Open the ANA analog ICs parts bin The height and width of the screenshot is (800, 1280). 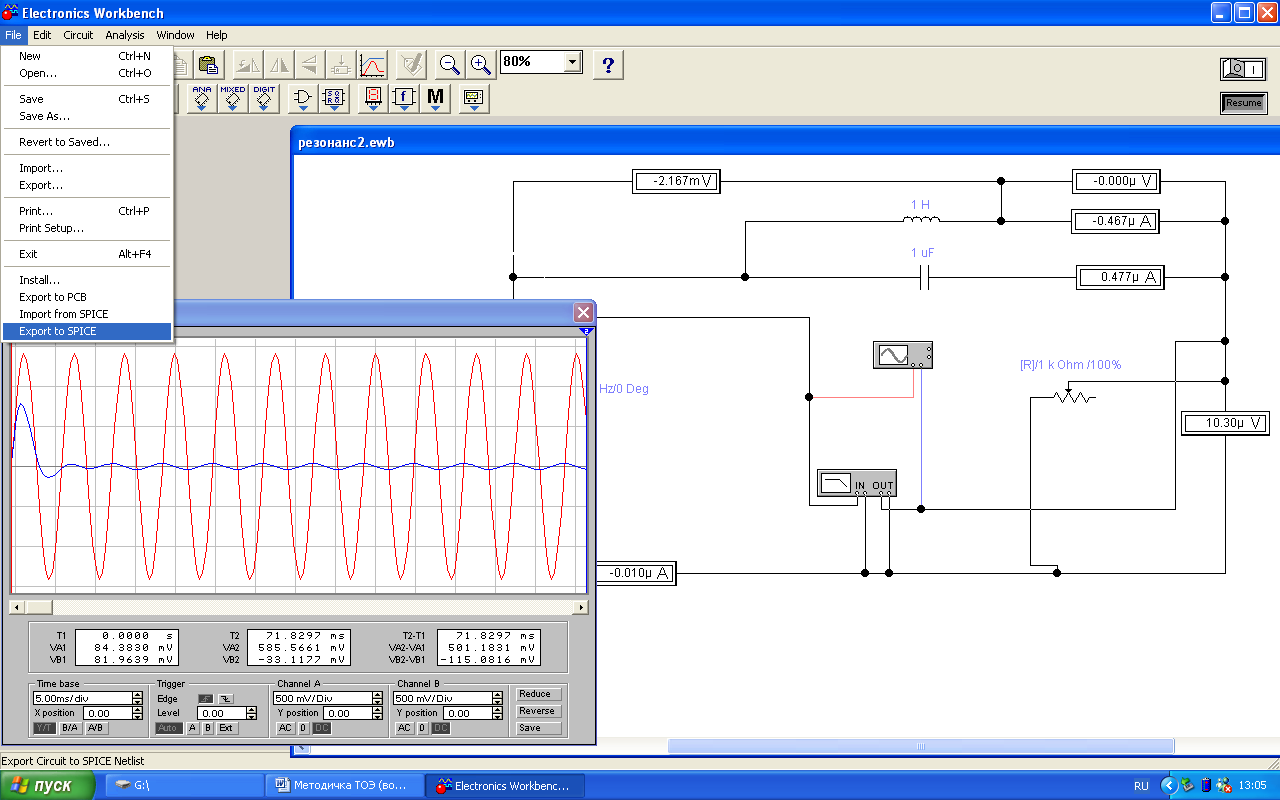202,98
